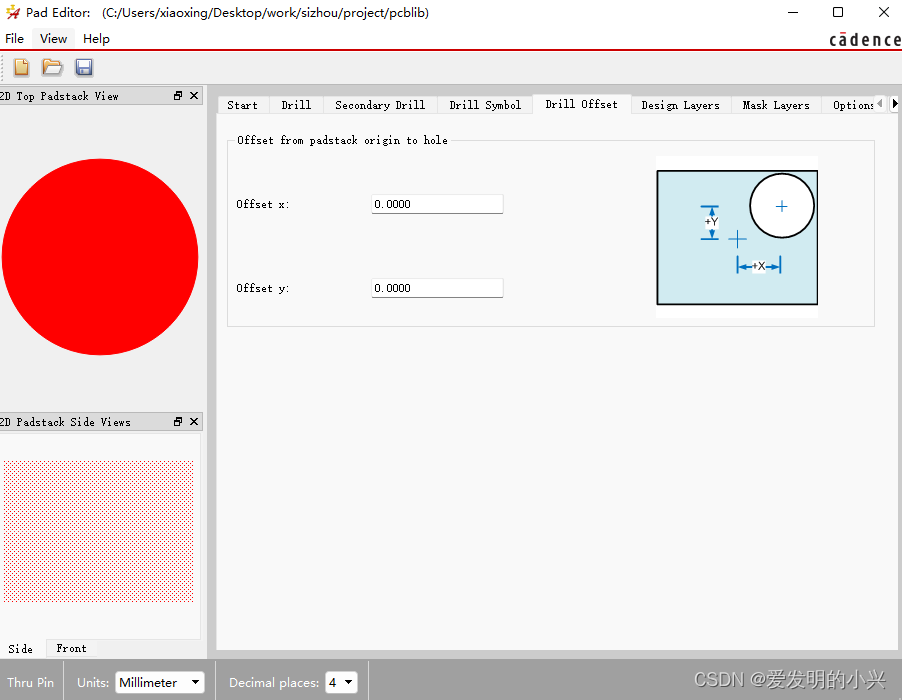Open the Drill Symbol tab
Screen dimensions: 902x700
[485, 105]
